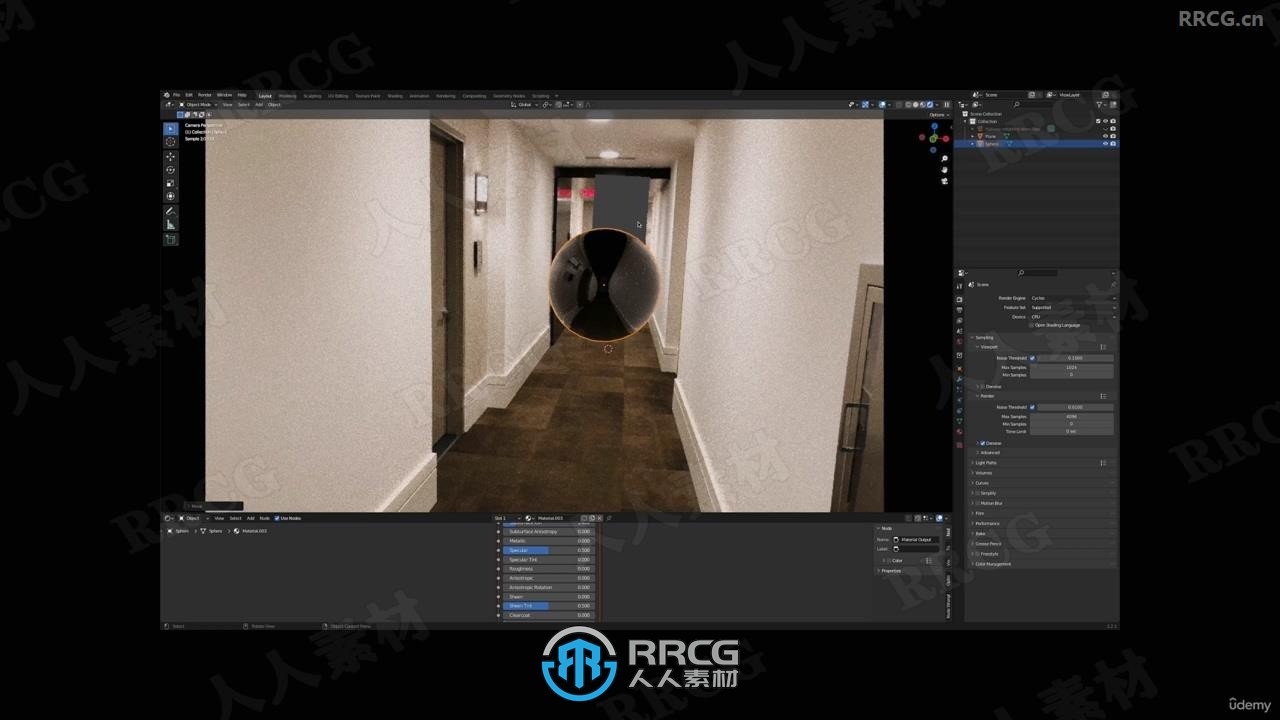Click the Blender logo menu icon
The image size is (1280, 720).
point(167,95)
